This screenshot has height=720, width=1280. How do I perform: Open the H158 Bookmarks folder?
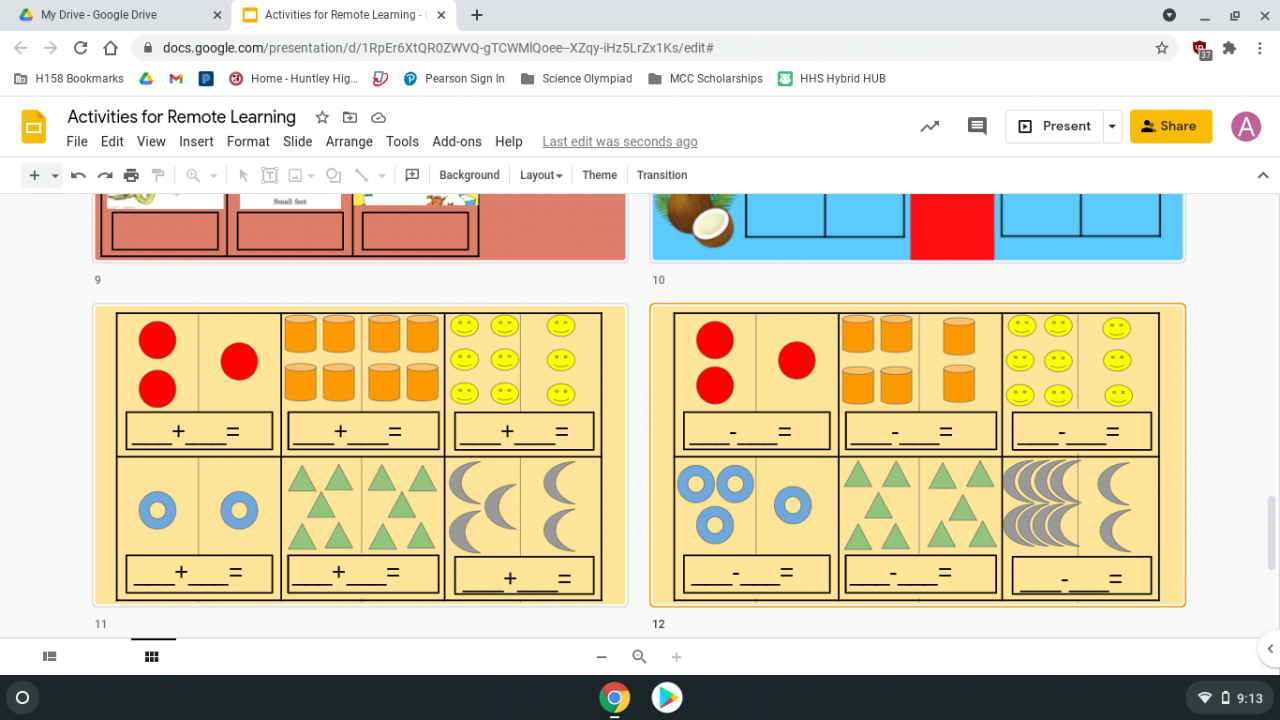(x=69, y=78)
